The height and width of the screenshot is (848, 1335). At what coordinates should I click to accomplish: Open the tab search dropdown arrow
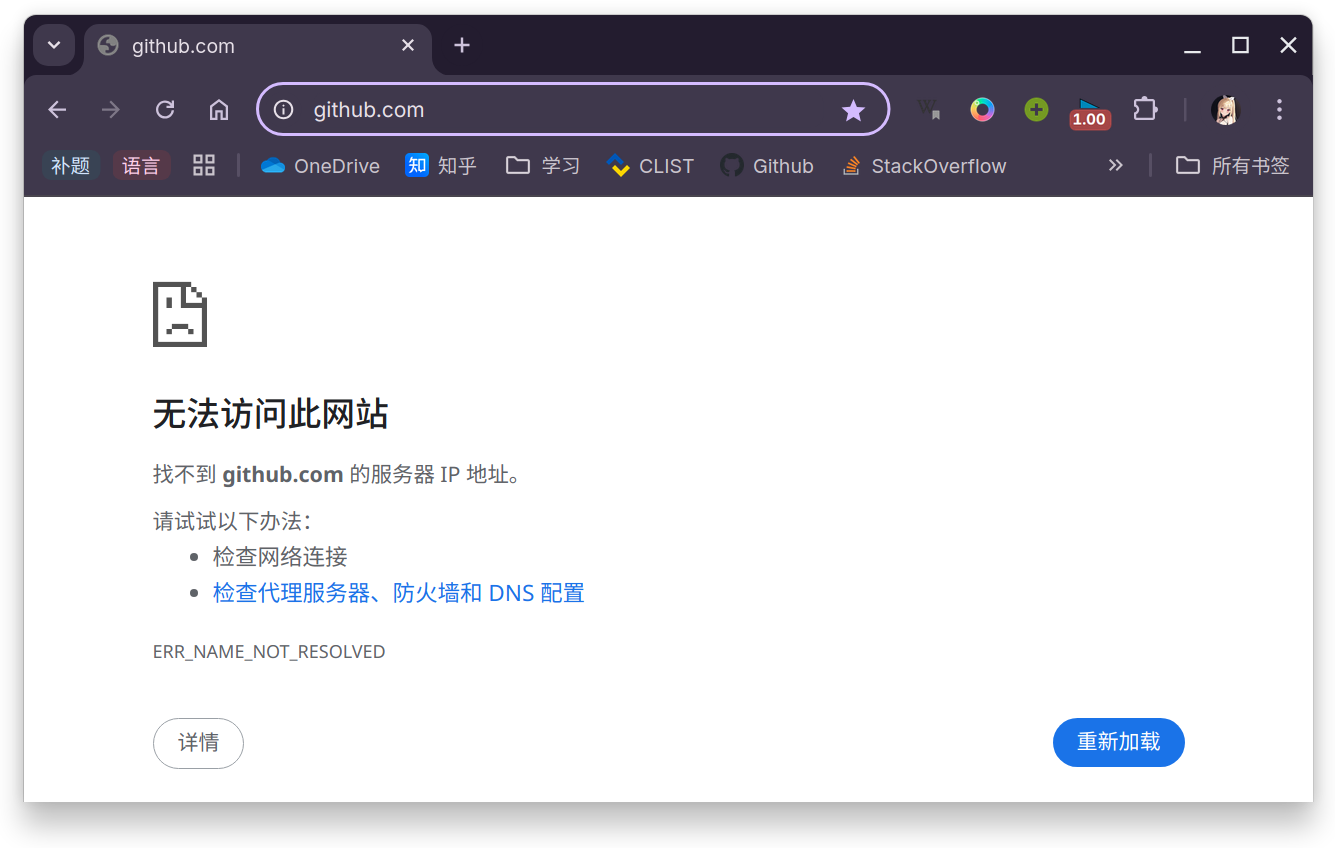[54, 45]
